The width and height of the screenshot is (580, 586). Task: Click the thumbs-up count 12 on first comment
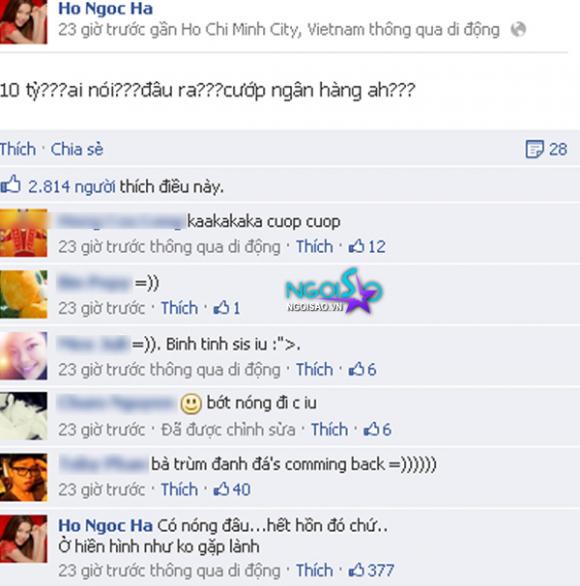click(x=367, y=247)
